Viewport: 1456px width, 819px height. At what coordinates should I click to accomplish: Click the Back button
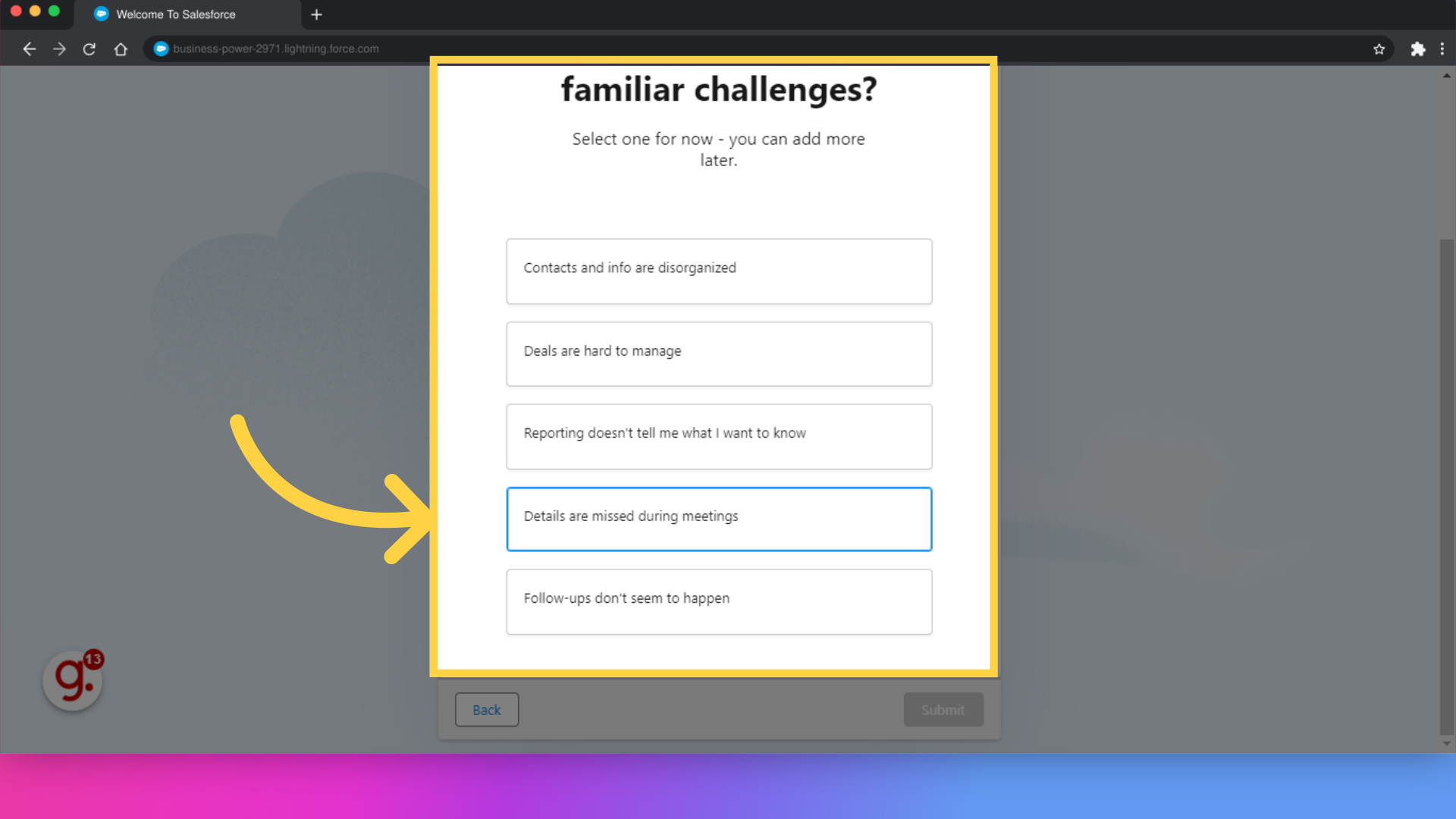tap(487, 710)
